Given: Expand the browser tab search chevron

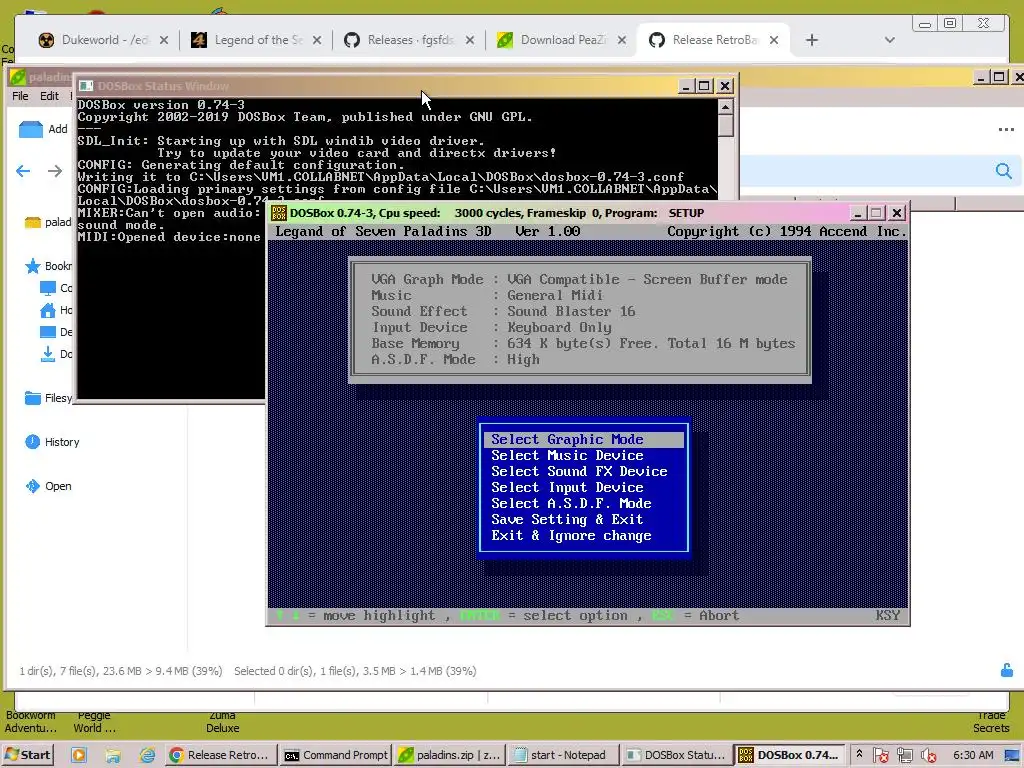Looking at the screenshot, I should pyautogui.click(x=889, y=40).
